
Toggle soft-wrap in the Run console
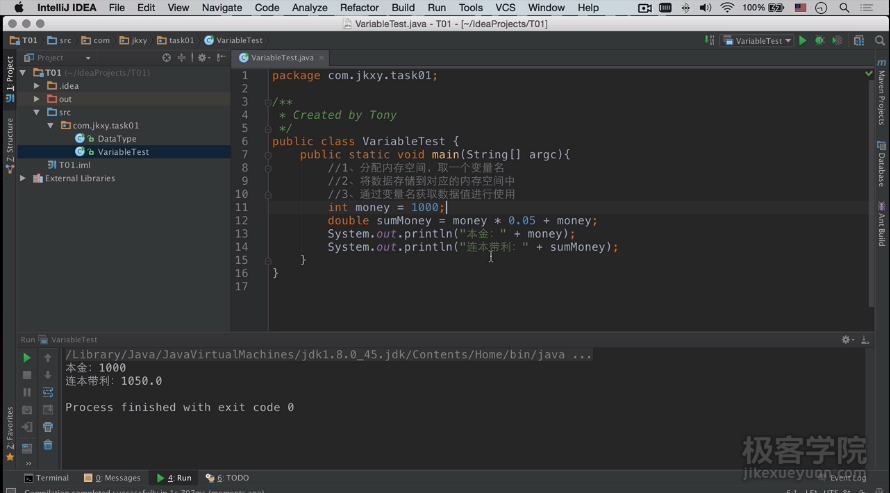47,392
